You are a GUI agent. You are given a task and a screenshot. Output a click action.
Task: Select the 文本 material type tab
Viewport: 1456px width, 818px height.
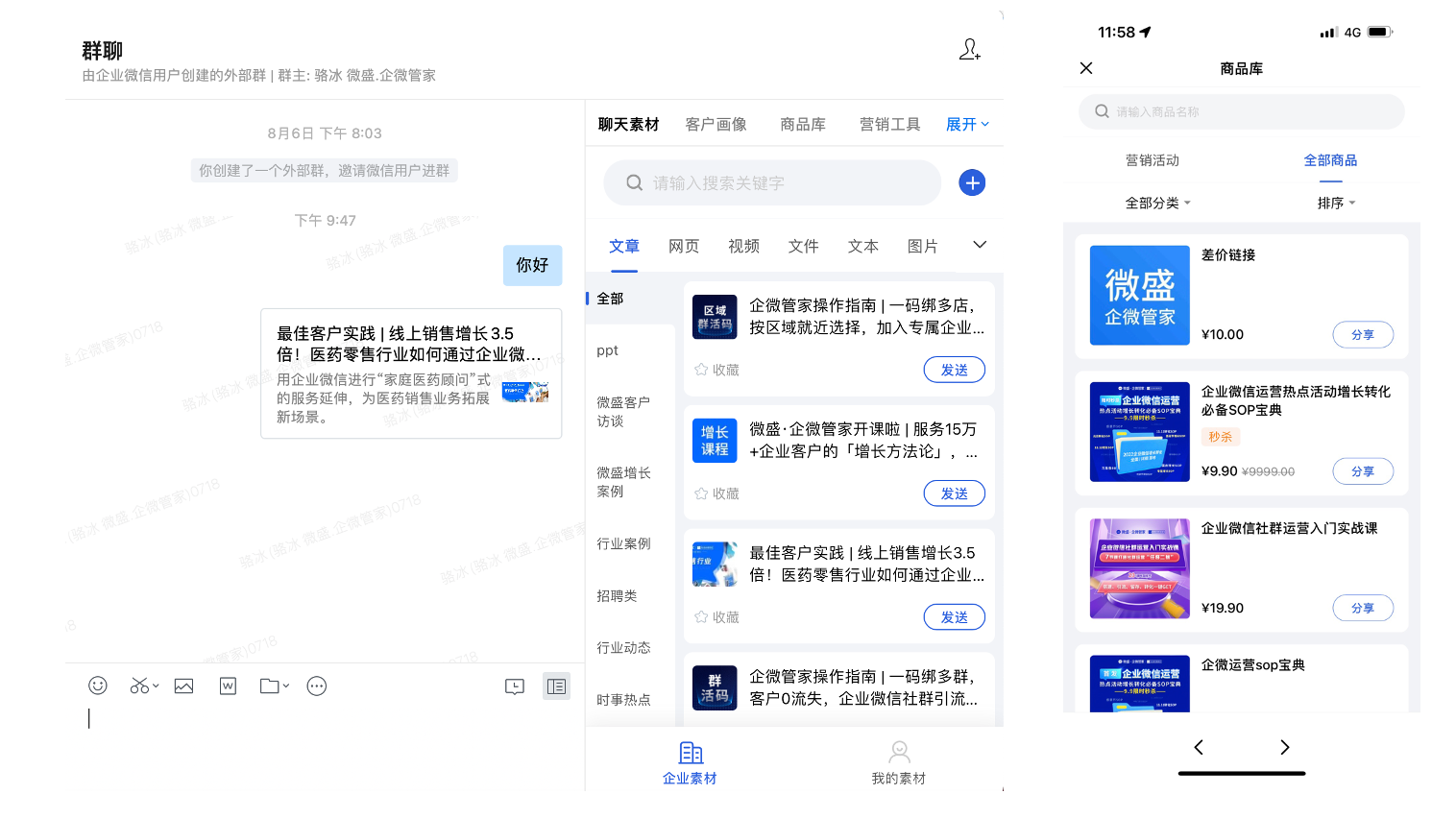[862, 246]
